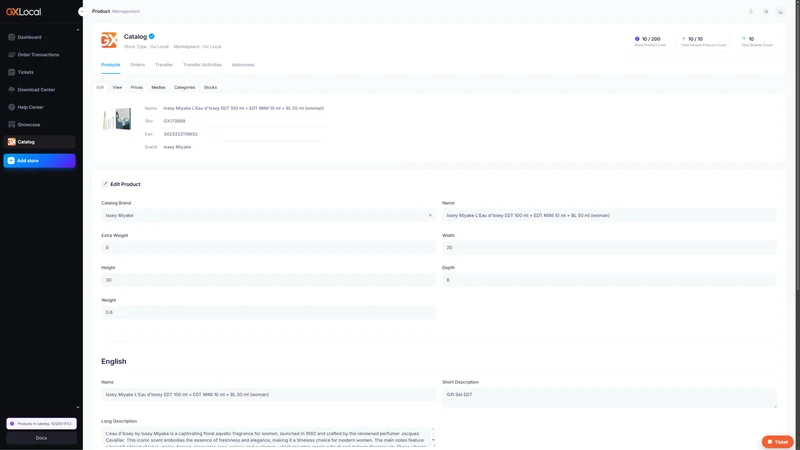Focus the Width input field
This screenshot has height=450, width=800.
tap(609, 247)
